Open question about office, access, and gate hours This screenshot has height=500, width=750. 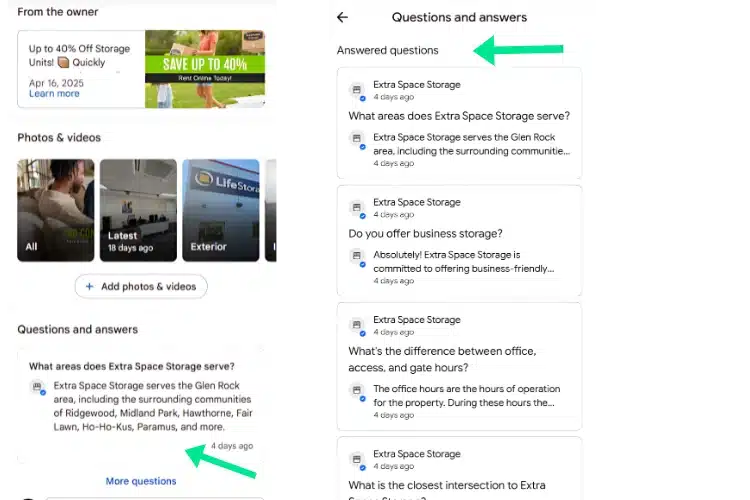pos(442,359)
